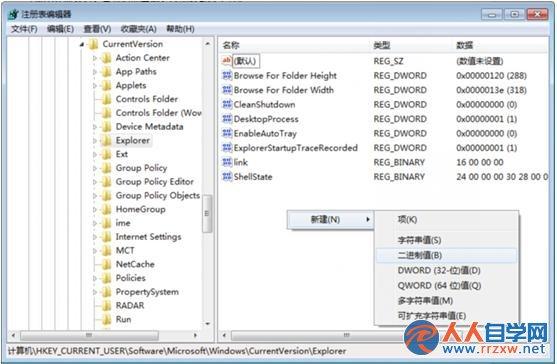Click the Run folder icon
This screenshot has height=364, width=557.
(107, 320)
